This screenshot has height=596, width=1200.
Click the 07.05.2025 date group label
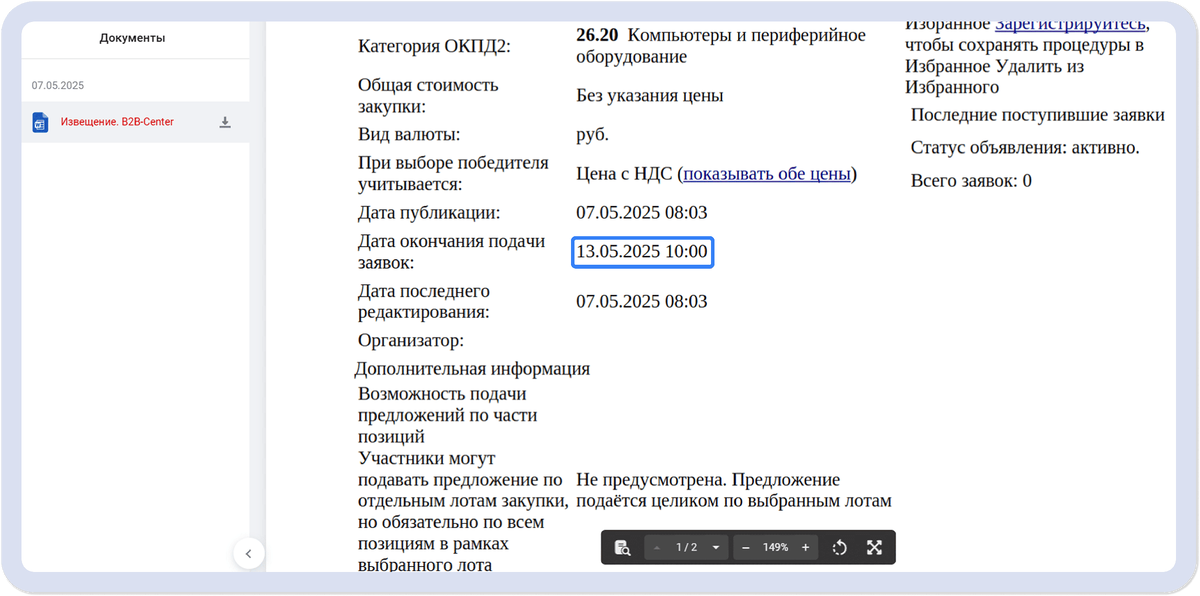pos(57,86)
